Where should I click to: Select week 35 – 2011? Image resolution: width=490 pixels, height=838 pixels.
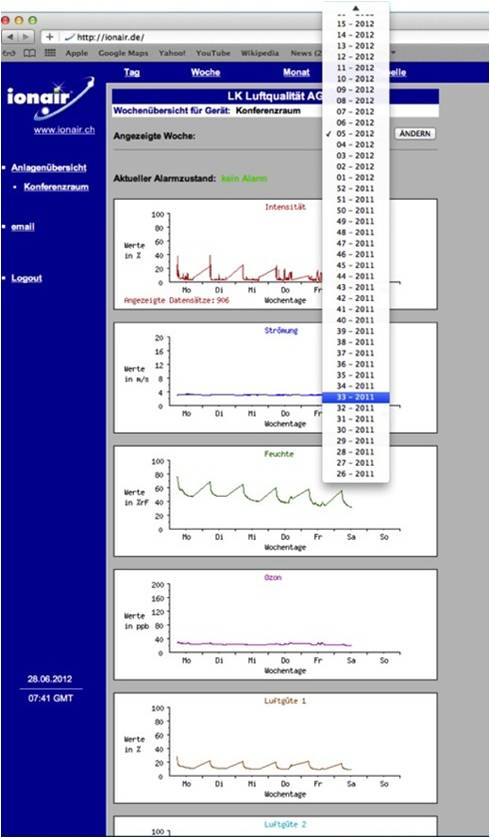[x=356, y=375]
